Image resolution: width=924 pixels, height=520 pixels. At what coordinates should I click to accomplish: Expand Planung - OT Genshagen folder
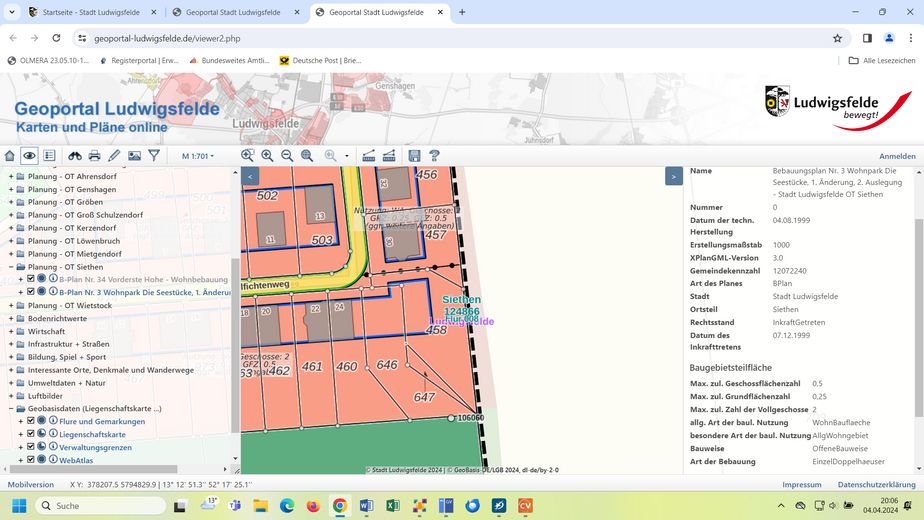11,189
